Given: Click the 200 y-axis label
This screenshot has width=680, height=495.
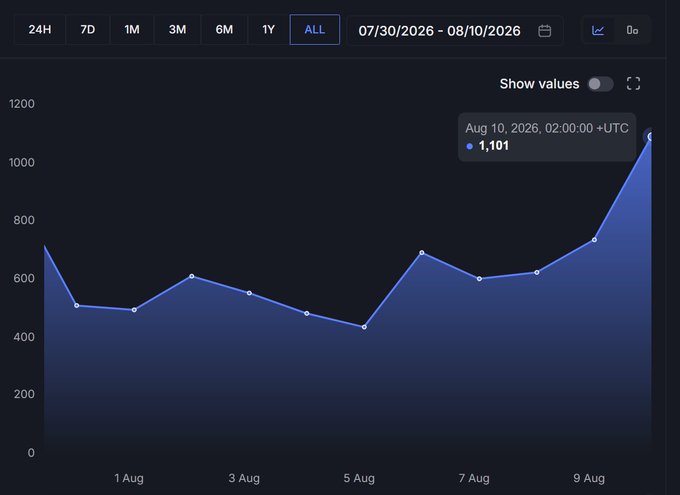Looking at the screenshot, I should click(x=24, y=394).
